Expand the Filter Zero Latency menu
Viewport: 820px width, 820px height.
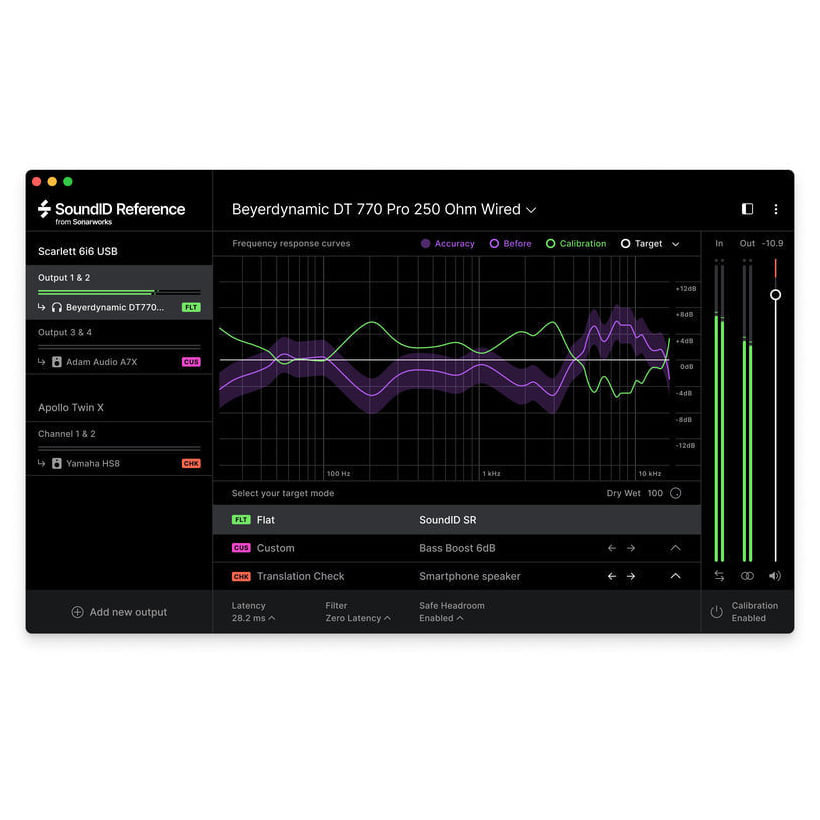pyautogui.click(x=357, y=618)
